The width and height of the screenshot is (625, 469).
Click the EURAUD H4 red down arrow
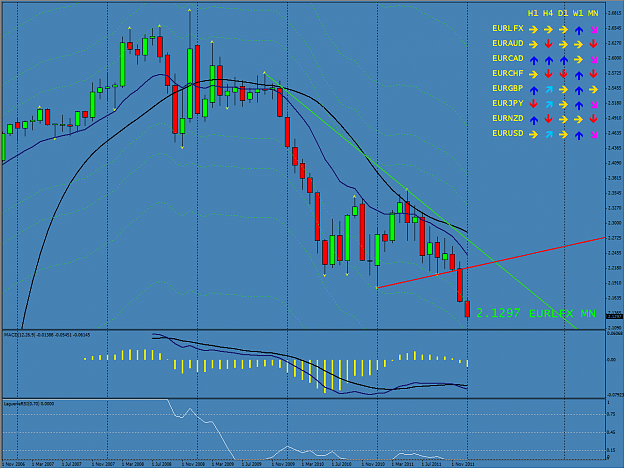point(548,44)
